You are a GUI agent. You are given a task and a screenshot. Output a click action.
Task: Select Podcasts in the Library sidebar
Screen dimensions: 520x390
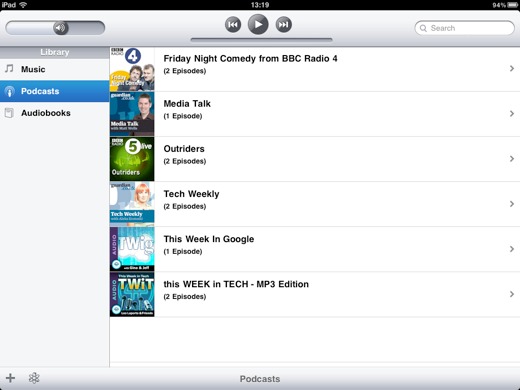click(x=55, y=91)
